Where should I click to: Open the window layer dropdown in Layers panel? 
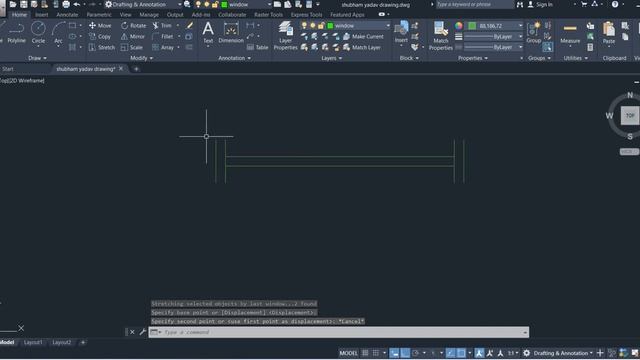point(387,25)
